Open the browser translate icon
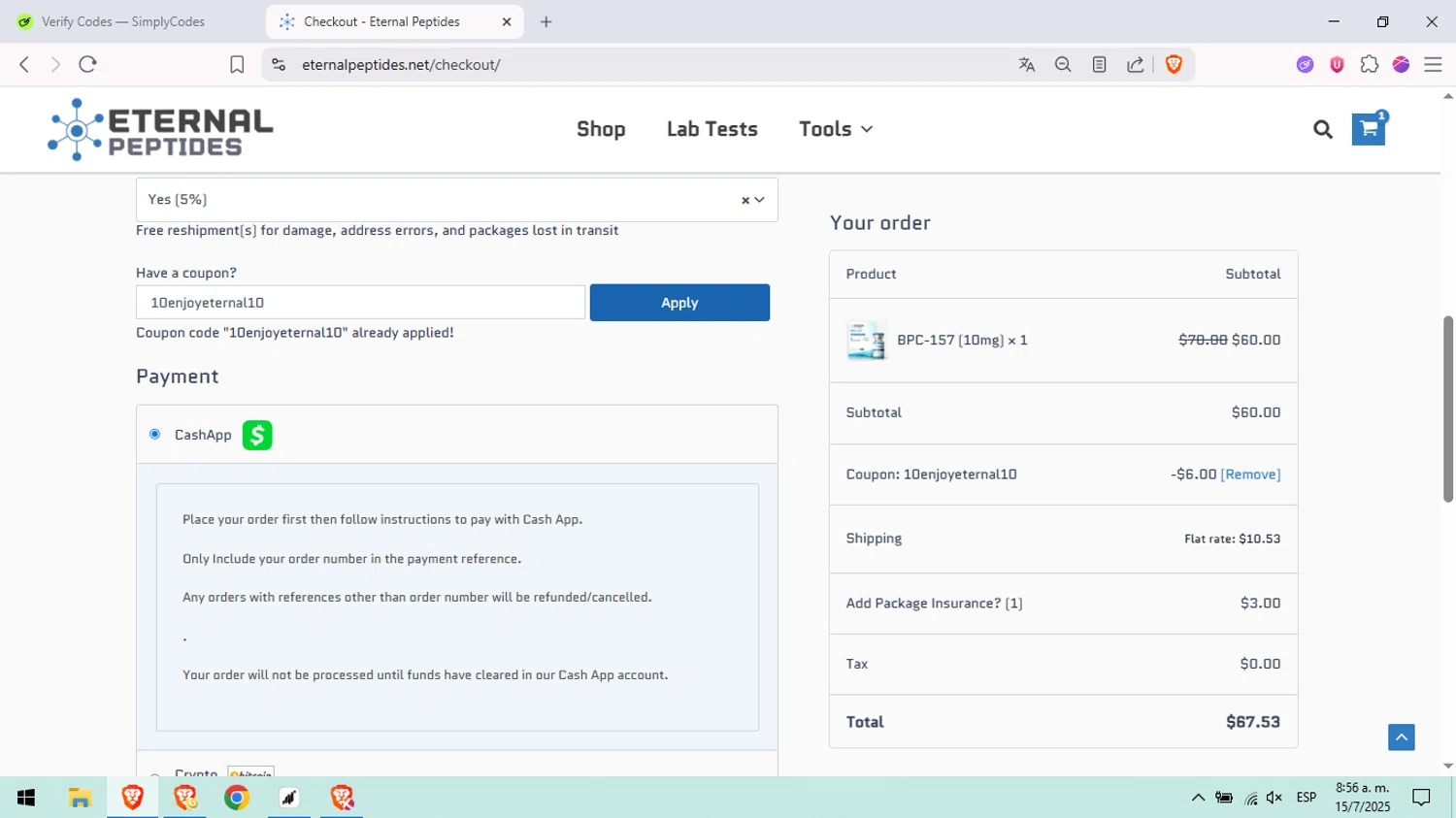Image resolution: width=1456 pixels, height=818 pixels. coord(1027,65)
